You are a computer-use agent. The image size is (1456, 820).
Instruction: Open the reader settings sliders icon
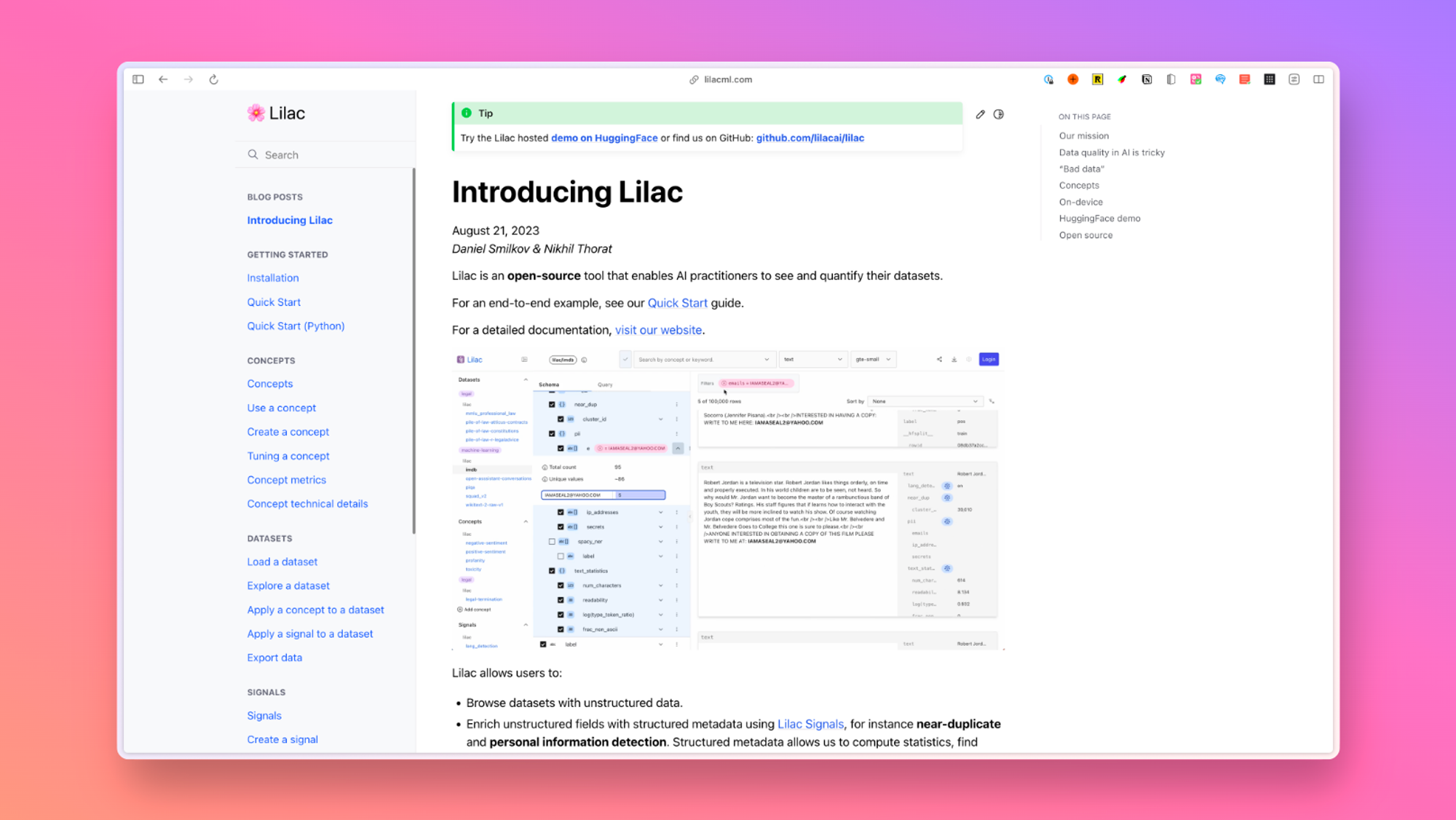click(x=1294, y=79)
